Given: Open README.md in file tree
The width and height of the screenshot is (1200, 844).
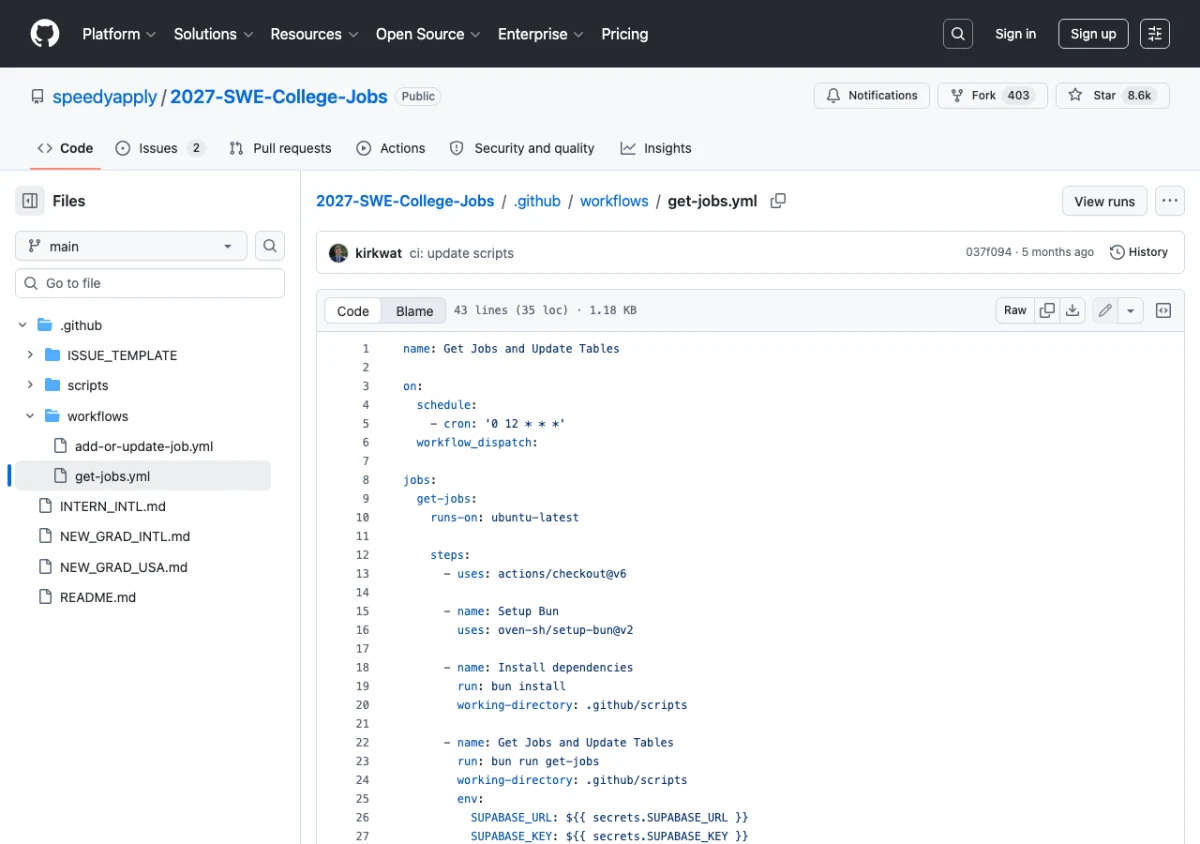Looking at the screenshot, I should 98,597.
